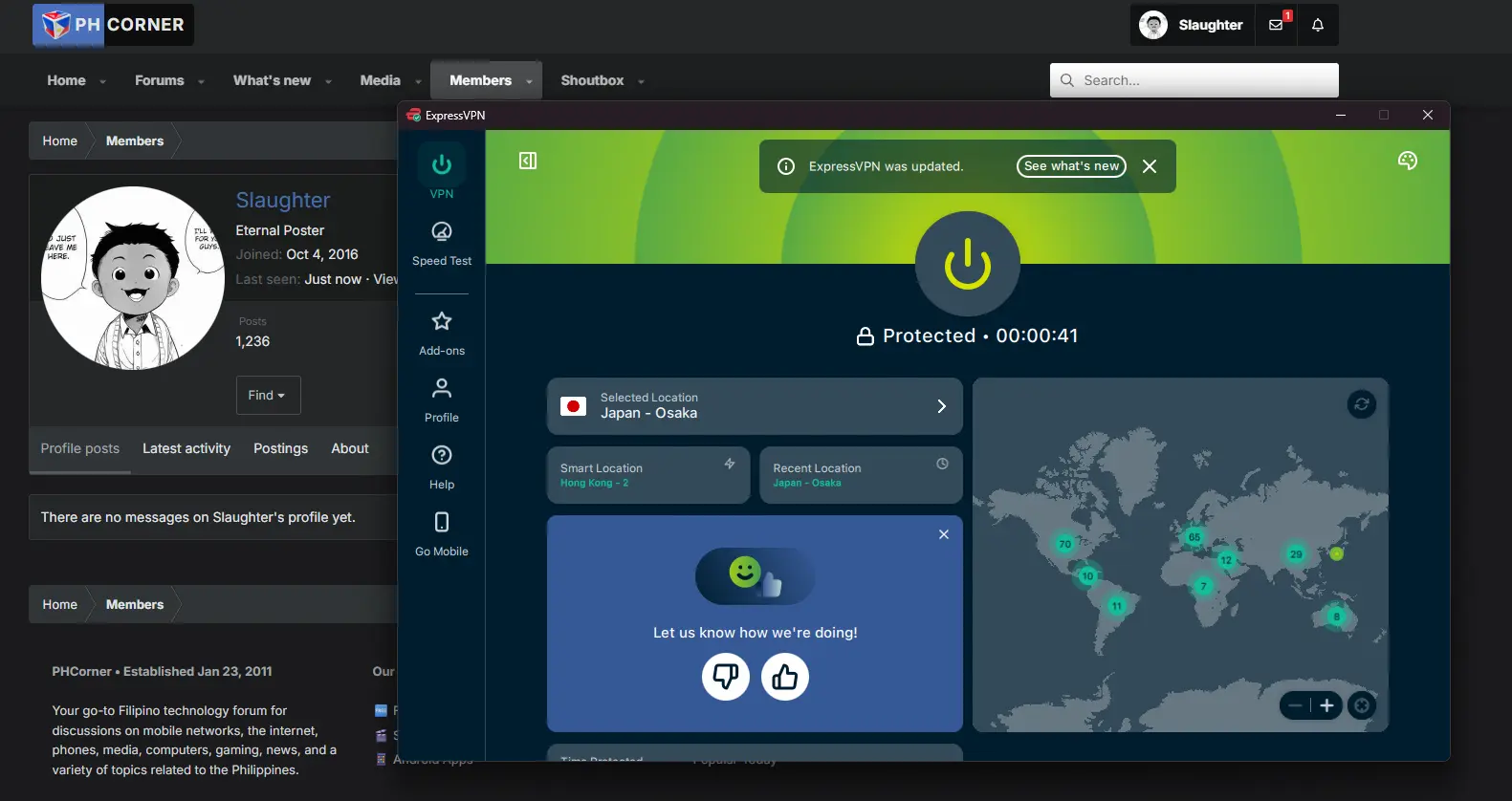The image size is (1512, 801).
Task: Close the feedback card
Action: pyautogui.click(x=944, y=534)
